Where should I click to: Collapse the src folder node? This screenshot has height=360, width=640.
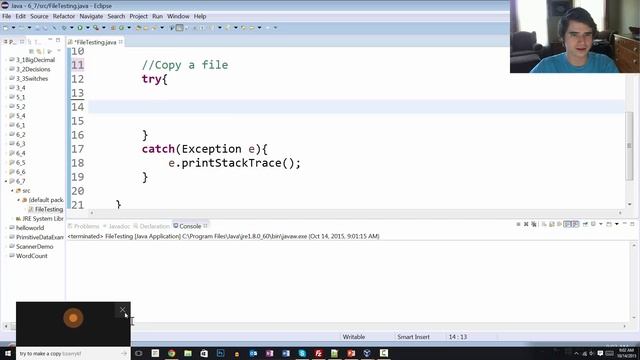point(12,191)
